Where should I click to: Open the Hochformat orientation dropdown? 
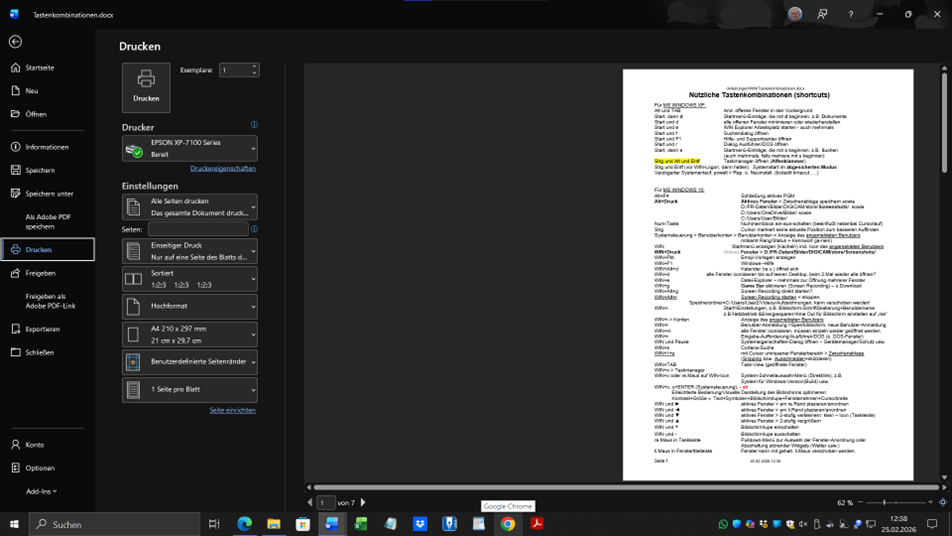point(189,307)
